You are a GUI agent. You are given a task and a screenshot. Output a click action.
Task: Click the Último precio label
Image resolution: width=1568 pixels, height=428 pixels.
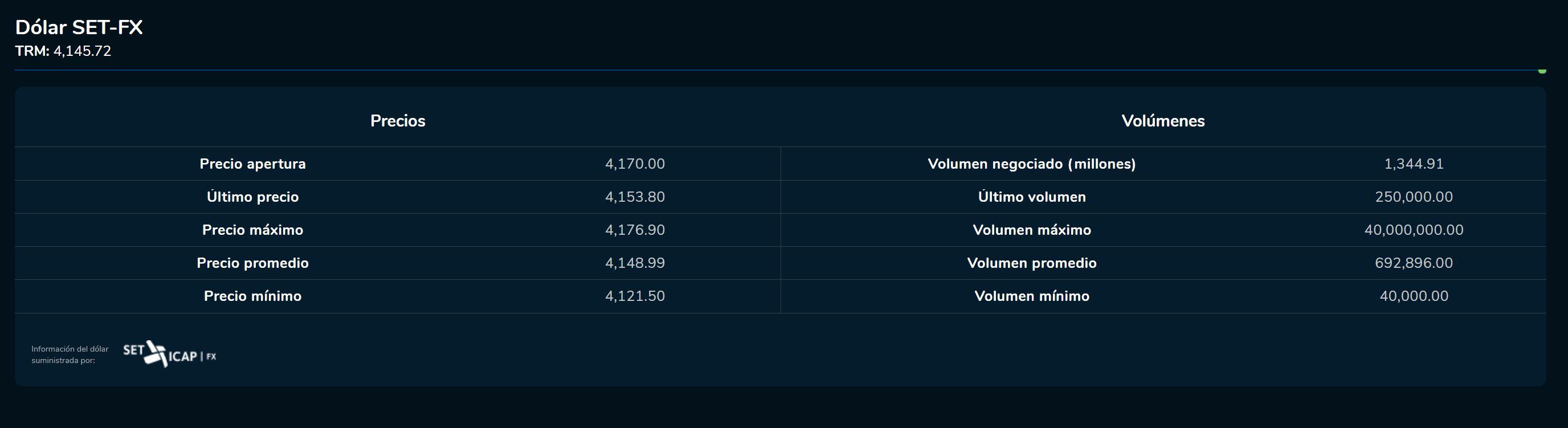click(x=252, y=197)
